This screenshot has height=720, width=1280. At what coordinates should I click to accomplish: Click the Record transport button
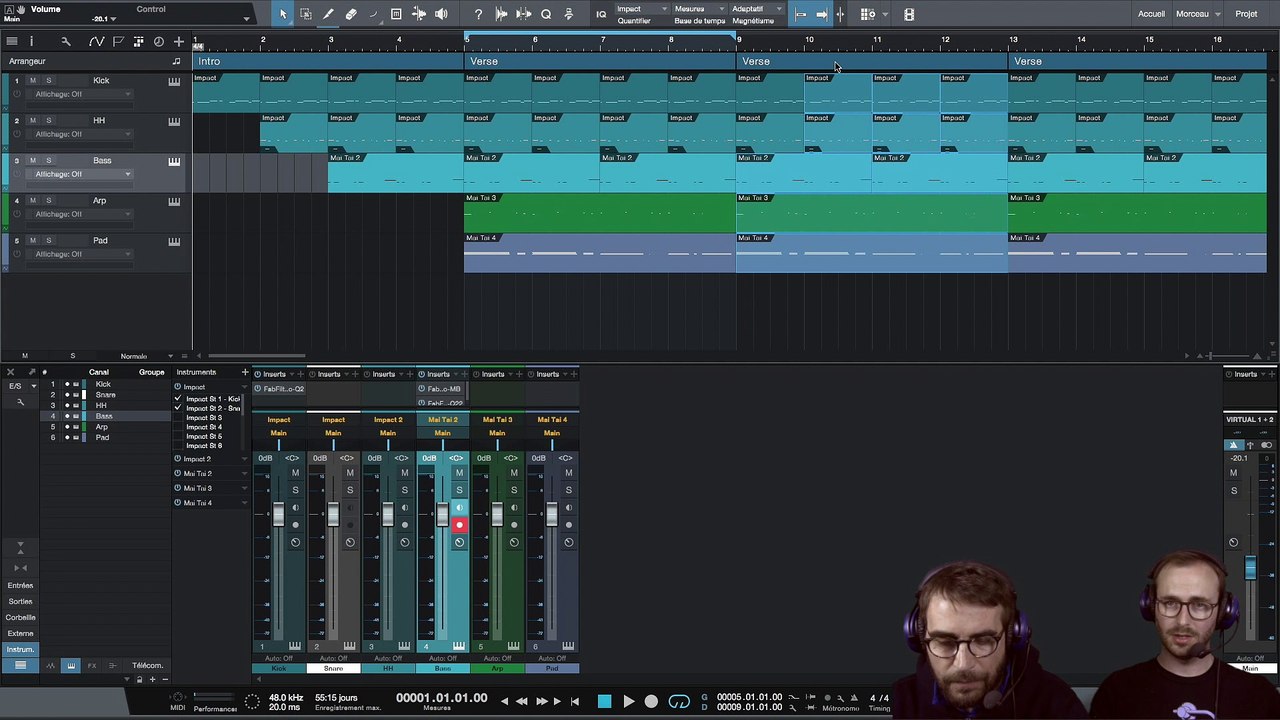click(x=651, y=702)
